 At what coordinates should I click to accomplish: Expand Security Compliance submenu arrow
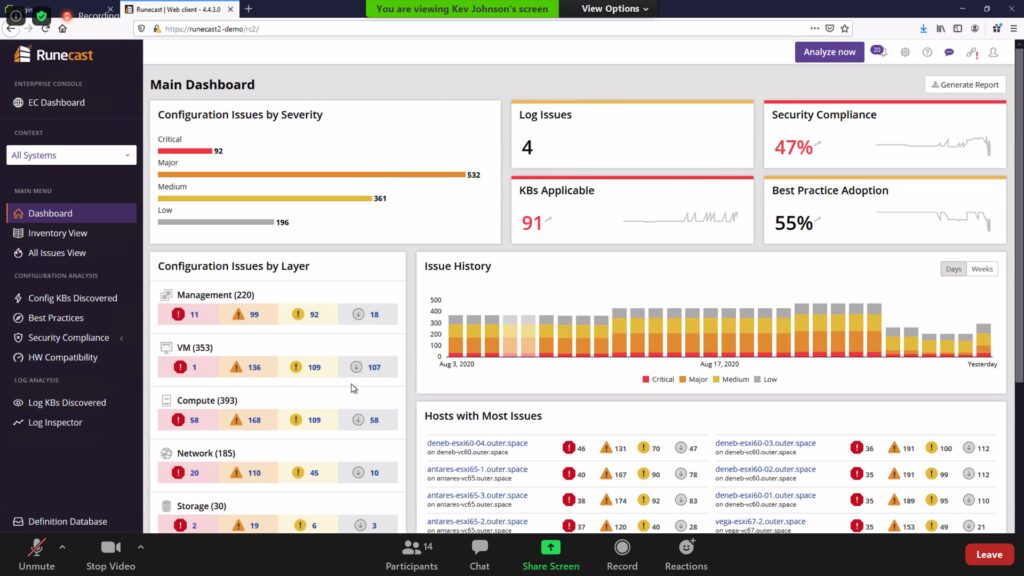[x=121, y=338]
